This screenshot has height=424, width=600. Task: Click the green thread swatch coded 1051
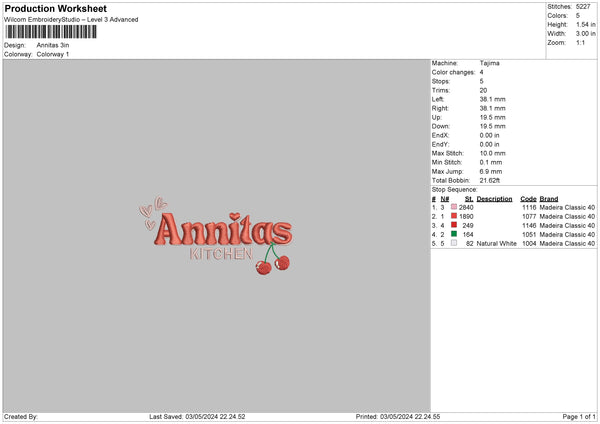click(454, 234)
